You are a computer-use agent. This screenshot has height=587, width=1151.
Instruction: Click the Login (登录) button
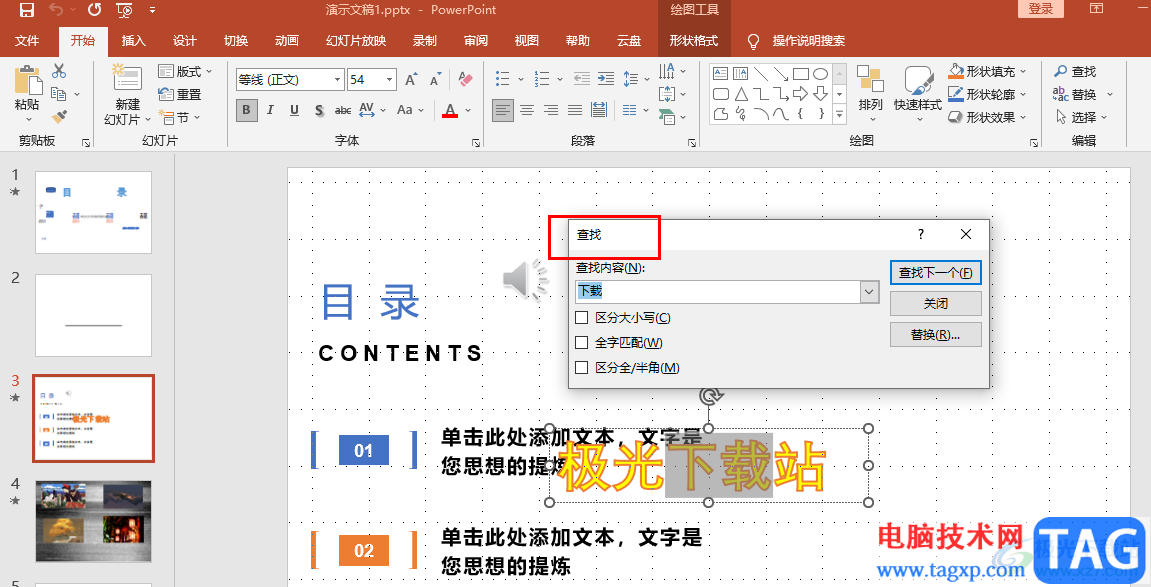(1041, 9)
